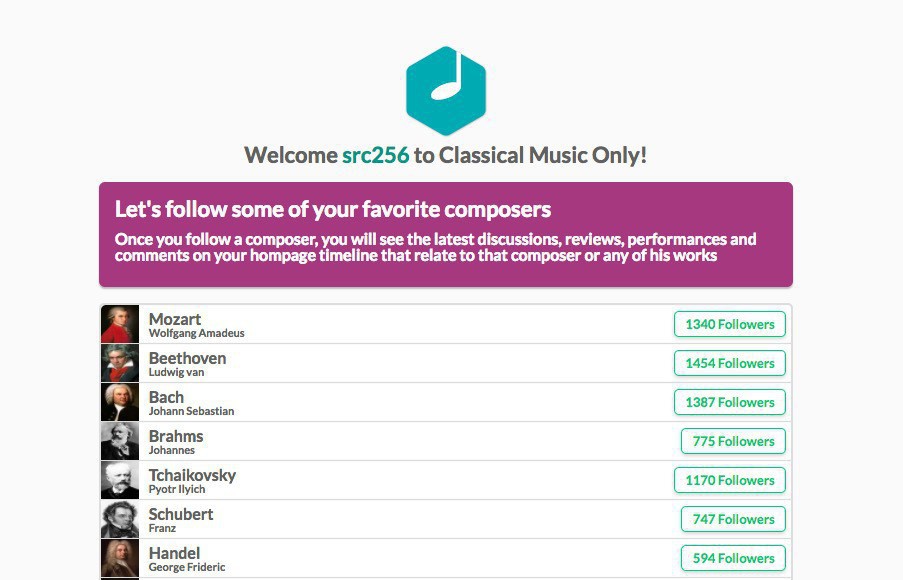Open the Beethoven composer name link
The width and height of the screenshot is (903, 580).
click(x=187, y=358)
